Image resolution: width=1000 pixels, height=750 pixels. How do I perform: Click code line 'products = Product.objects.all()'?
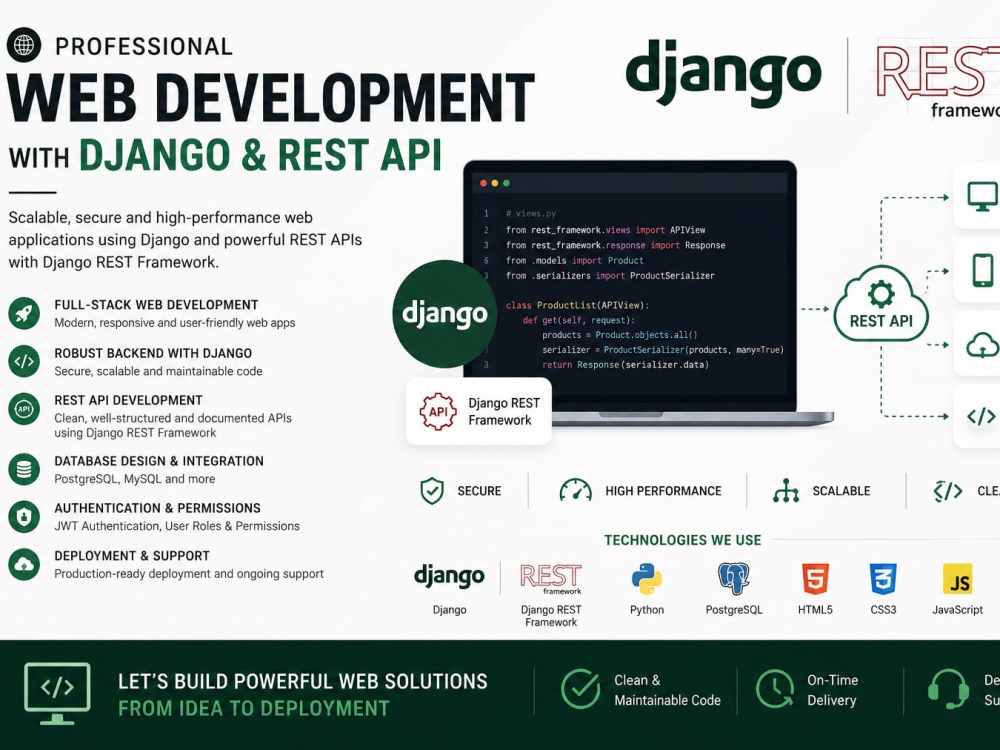[x=620, y=335]
